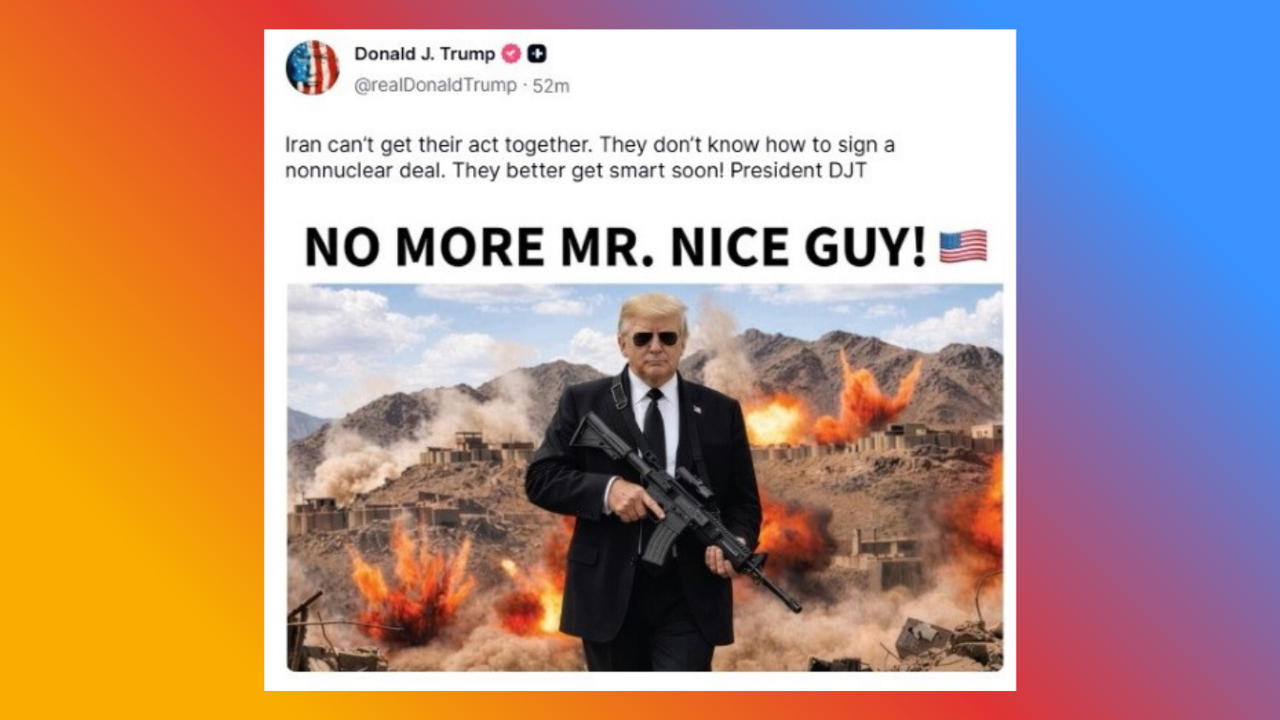Click the American flag emoji in headline
Screen dimensions: 1280x720
point(963,246)
